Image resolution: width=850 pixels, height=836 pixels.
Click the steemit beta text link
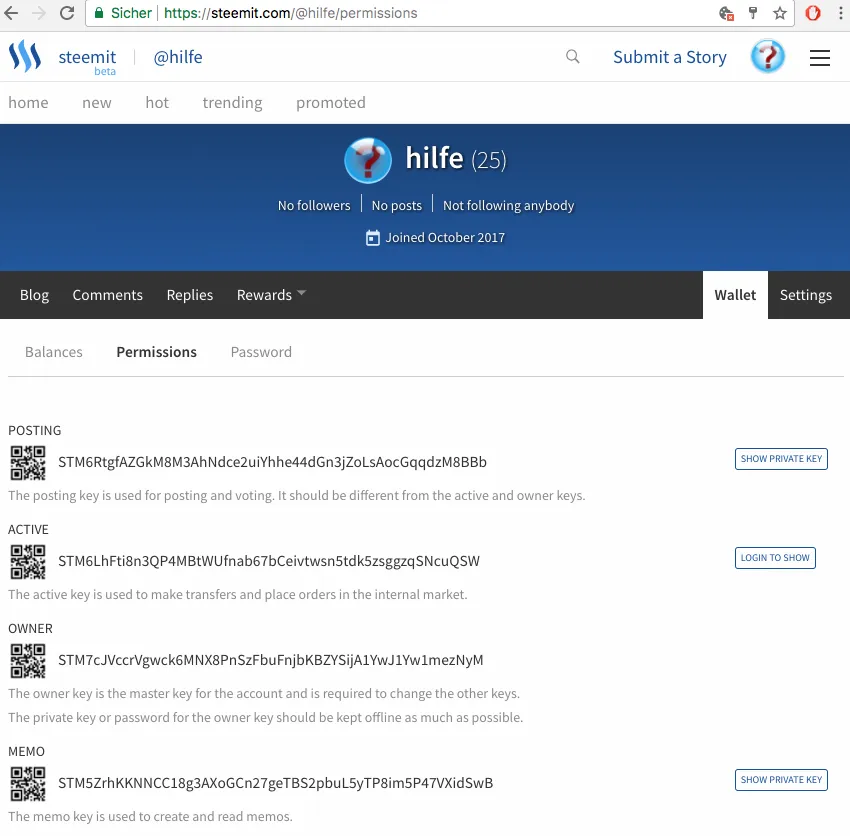(87, 61)
